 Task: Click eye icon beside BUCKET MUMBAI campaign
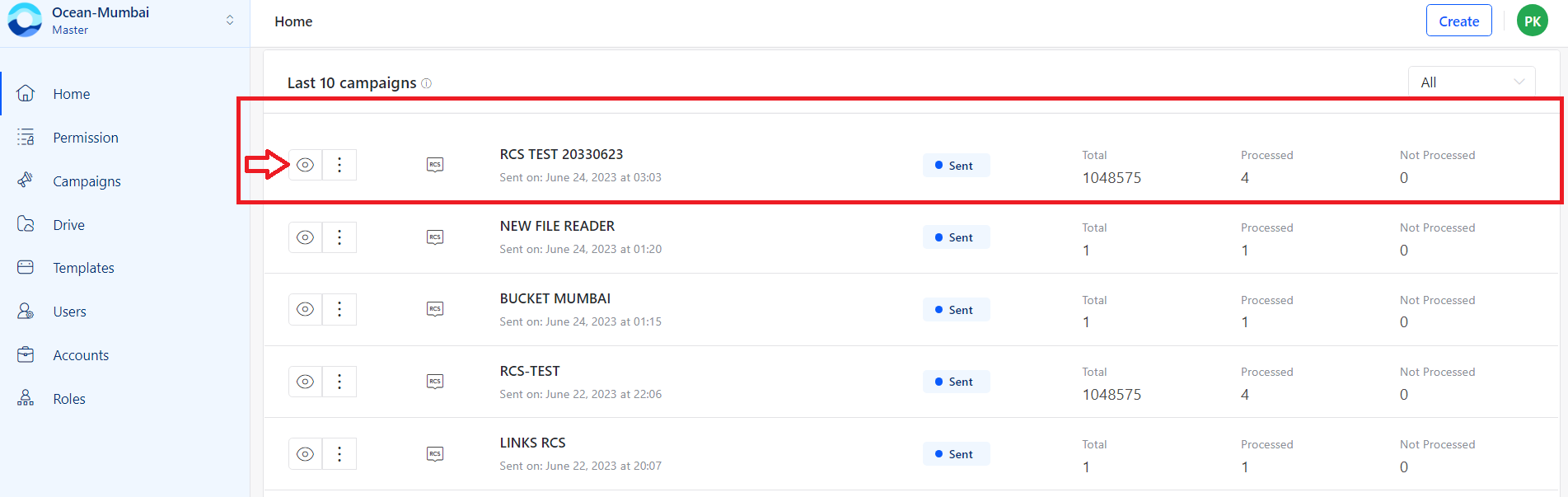305,309
